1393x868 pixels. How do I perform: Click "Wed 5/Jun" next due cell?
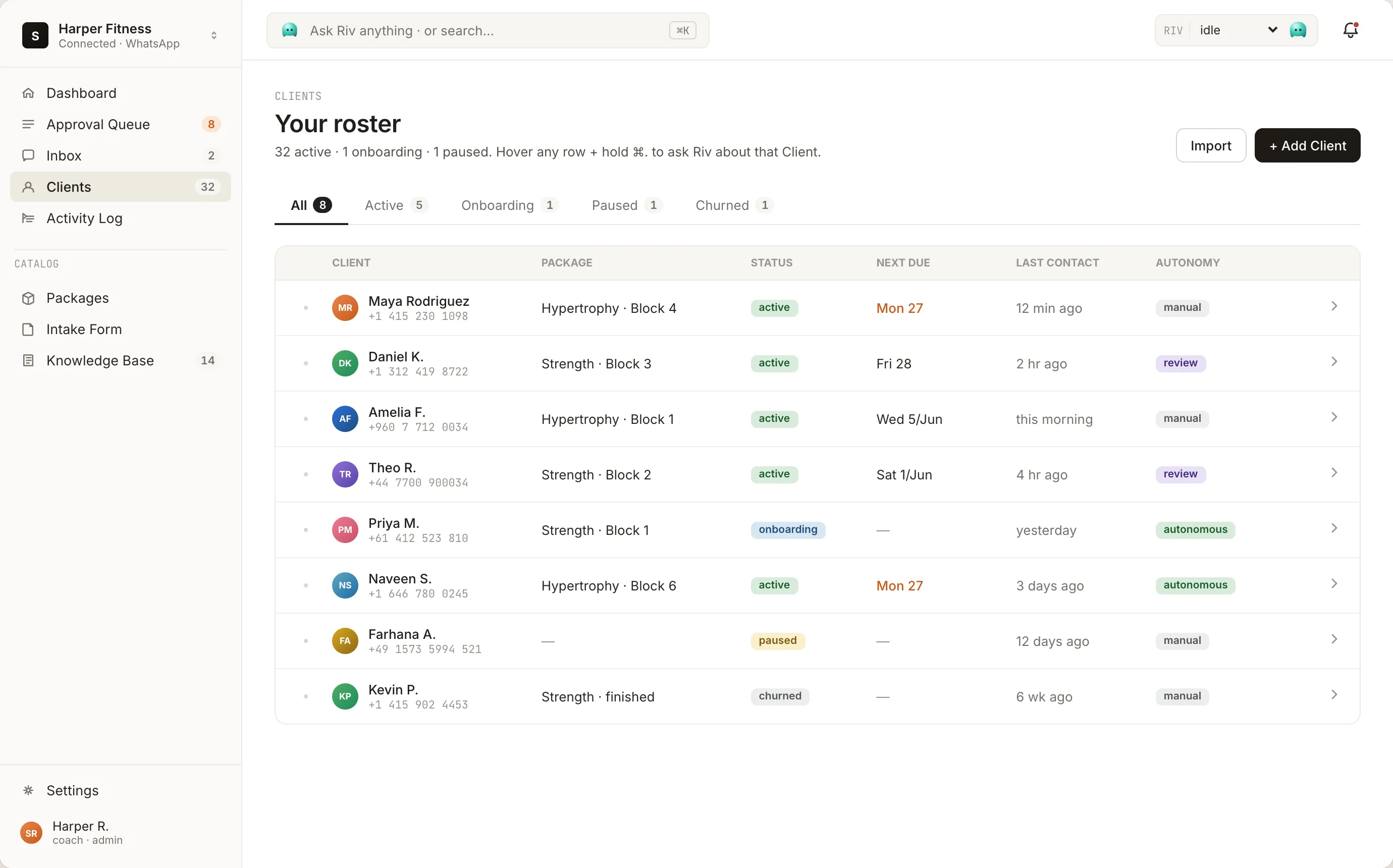[909, 419]
